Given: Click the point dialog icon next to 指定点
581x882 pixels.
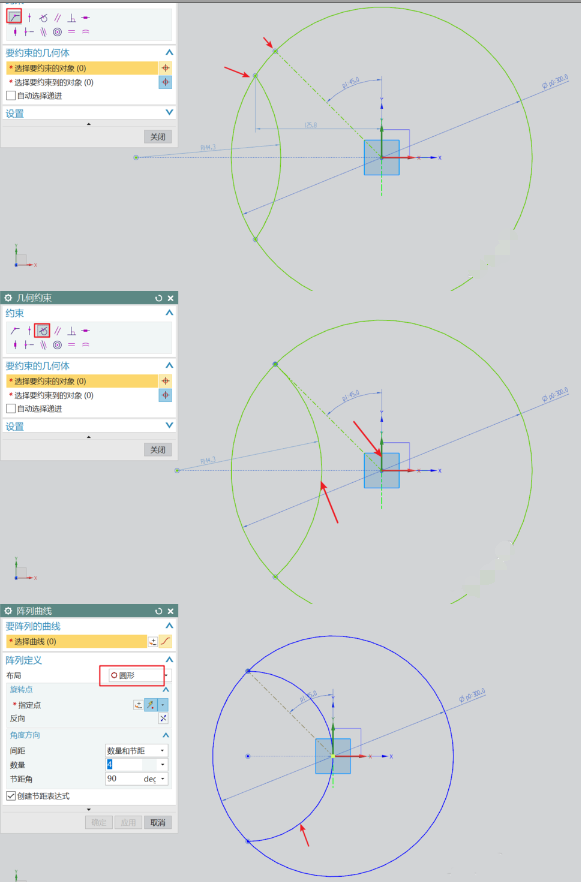Looking at the screenshot, I should coord(138,704).
